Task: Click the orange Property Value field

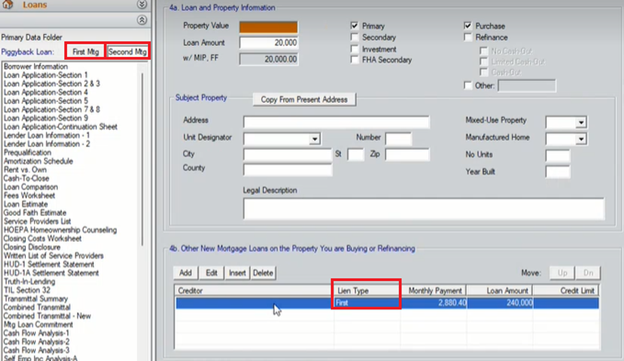Action: point(268,27)
